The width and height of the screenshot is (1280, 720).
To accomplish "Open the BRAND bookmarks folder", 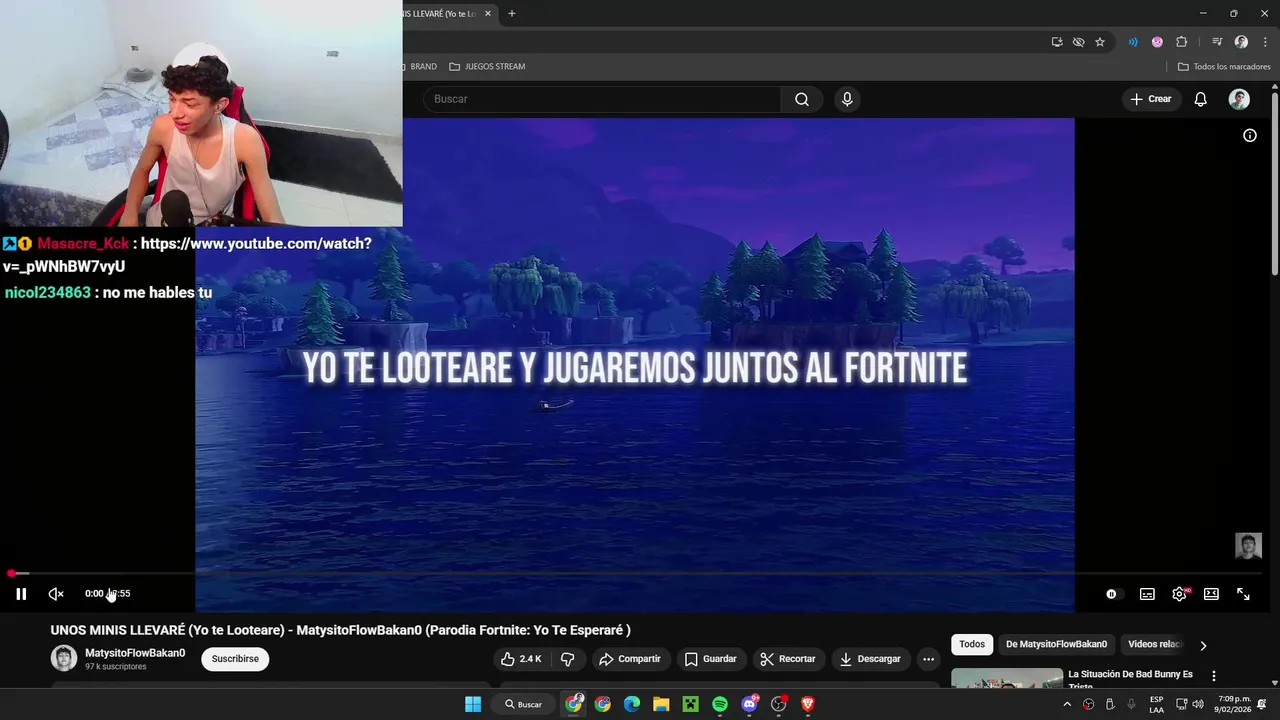I will pyautogui.click(x=420, y=67).
